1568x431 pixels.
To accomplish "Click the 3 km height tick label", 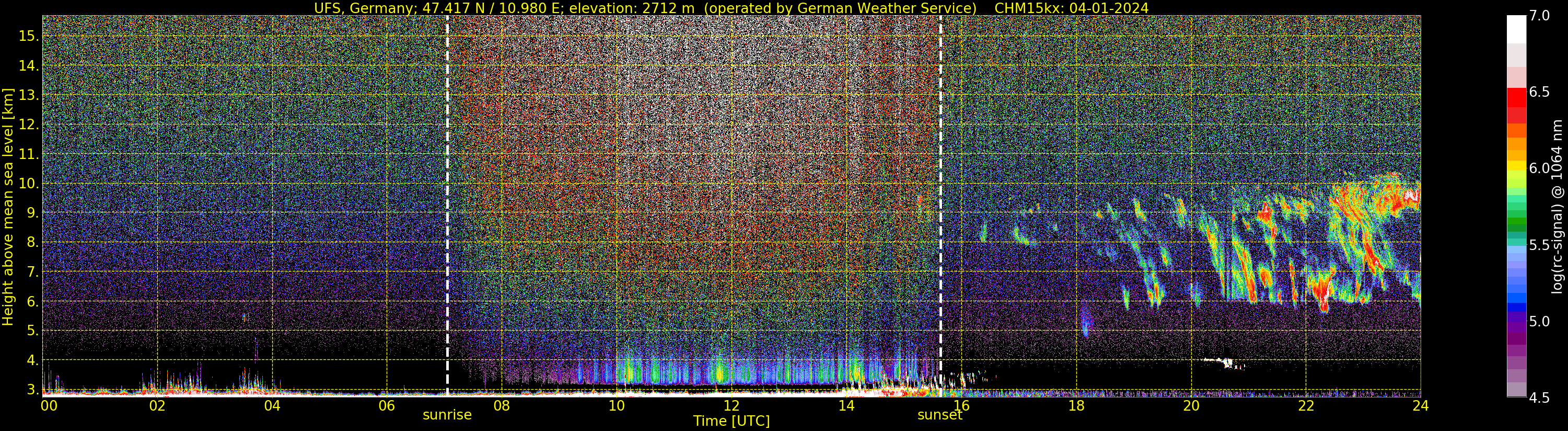I will 32,390.
